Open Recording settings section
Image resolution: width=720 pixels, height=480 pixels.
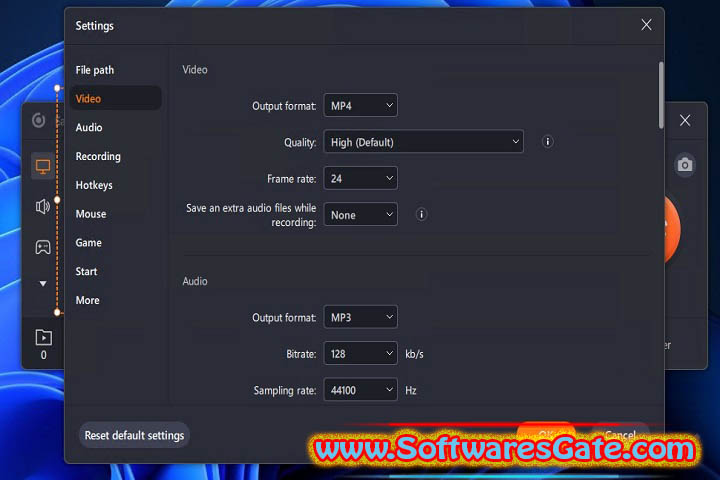pos(98,157)
